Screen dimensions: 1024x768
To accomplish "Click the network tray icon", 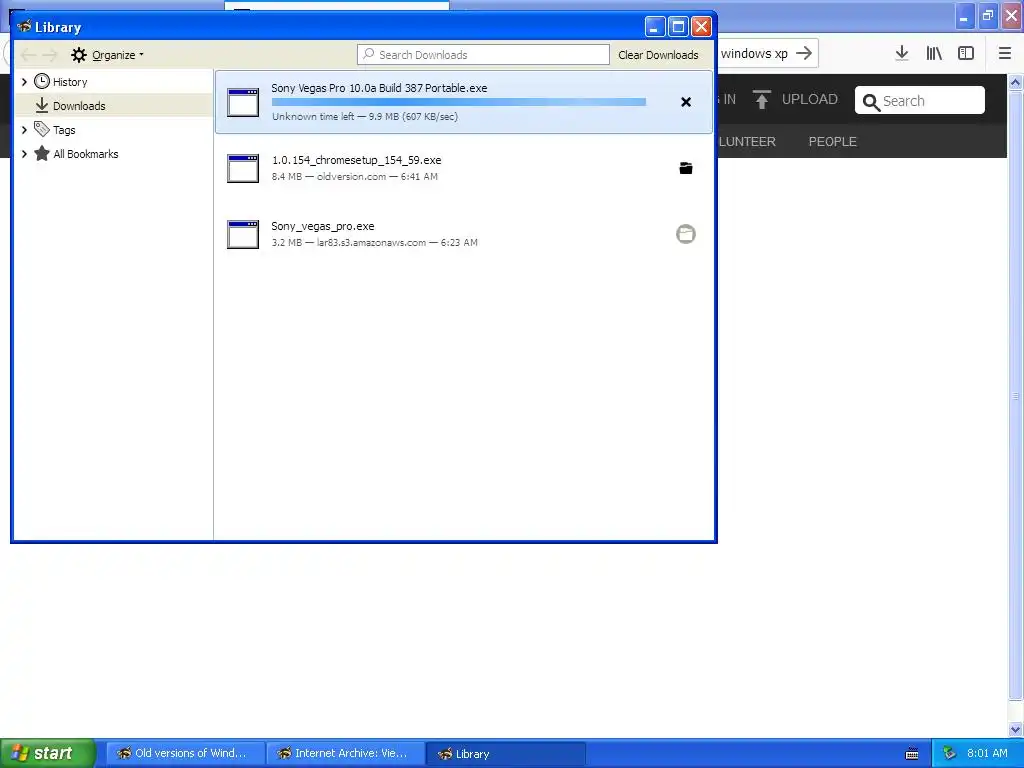I will coord(949,754).
